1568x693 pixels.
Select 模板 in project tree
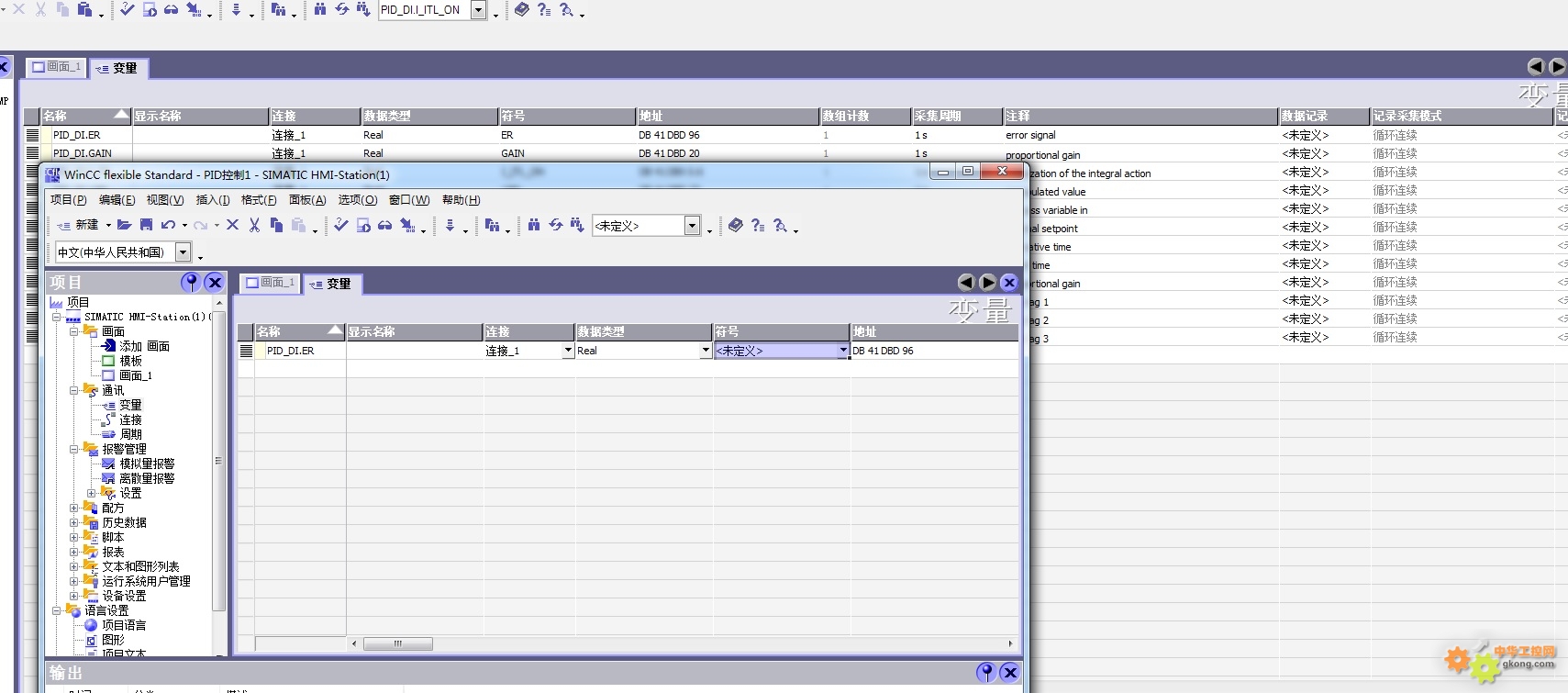pyautogui.click(x=130, y=361)
